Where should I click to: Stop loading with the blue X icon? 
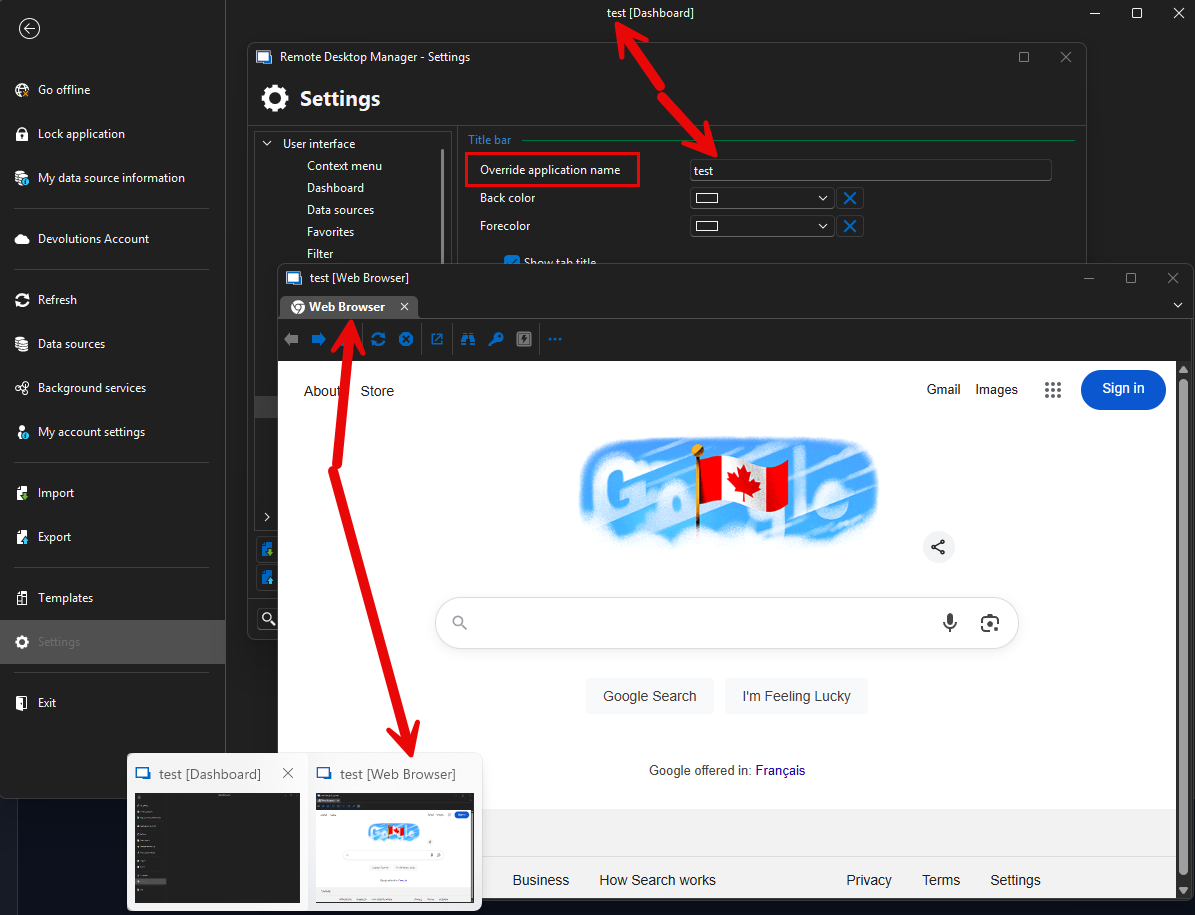tap(406, 340)
